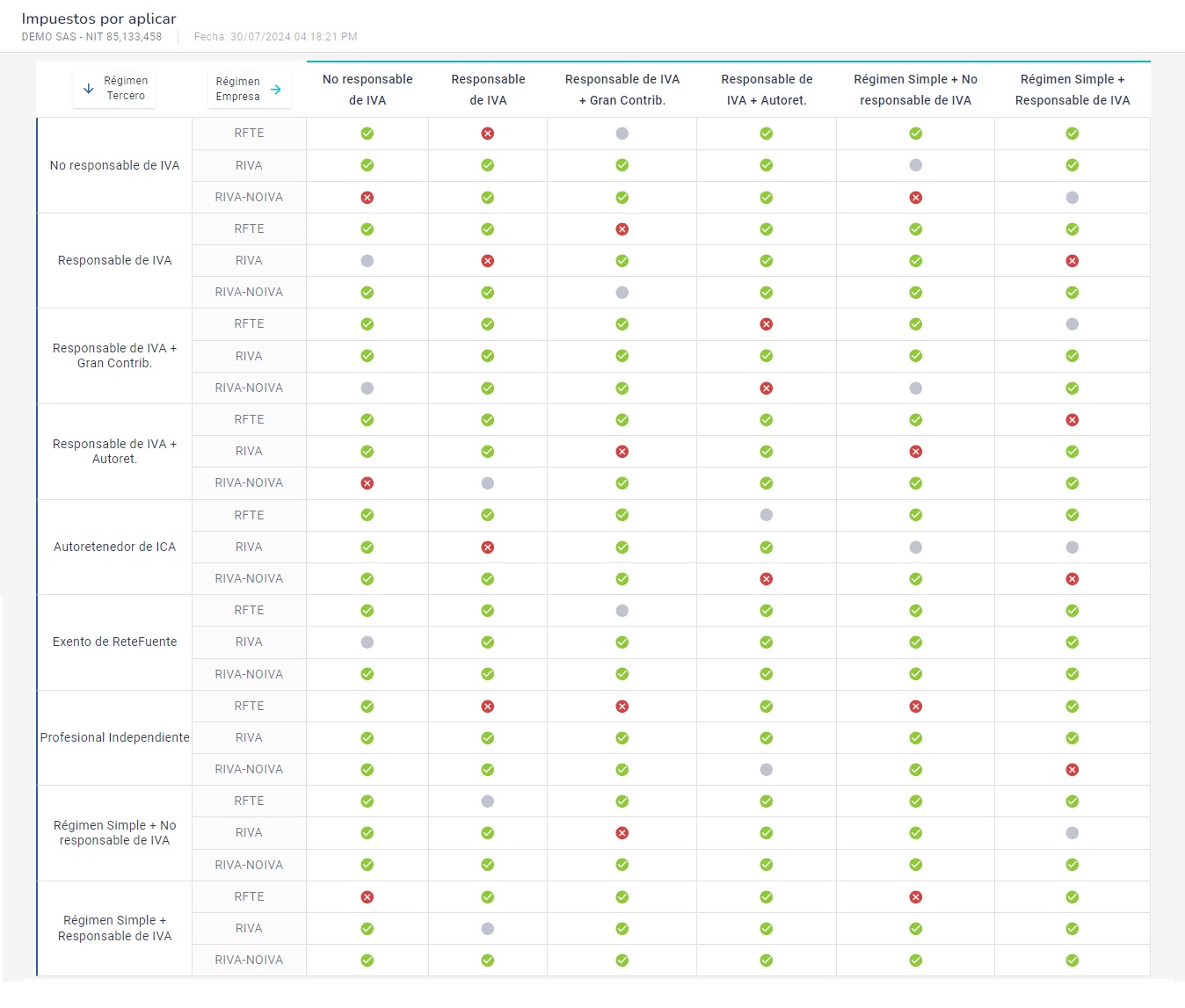Click red X in tercero Gran Contrib. RIVA-NOIVA row
Image resolution: width=1185 pixels, height=1008 pixels.
coord(767,388)
